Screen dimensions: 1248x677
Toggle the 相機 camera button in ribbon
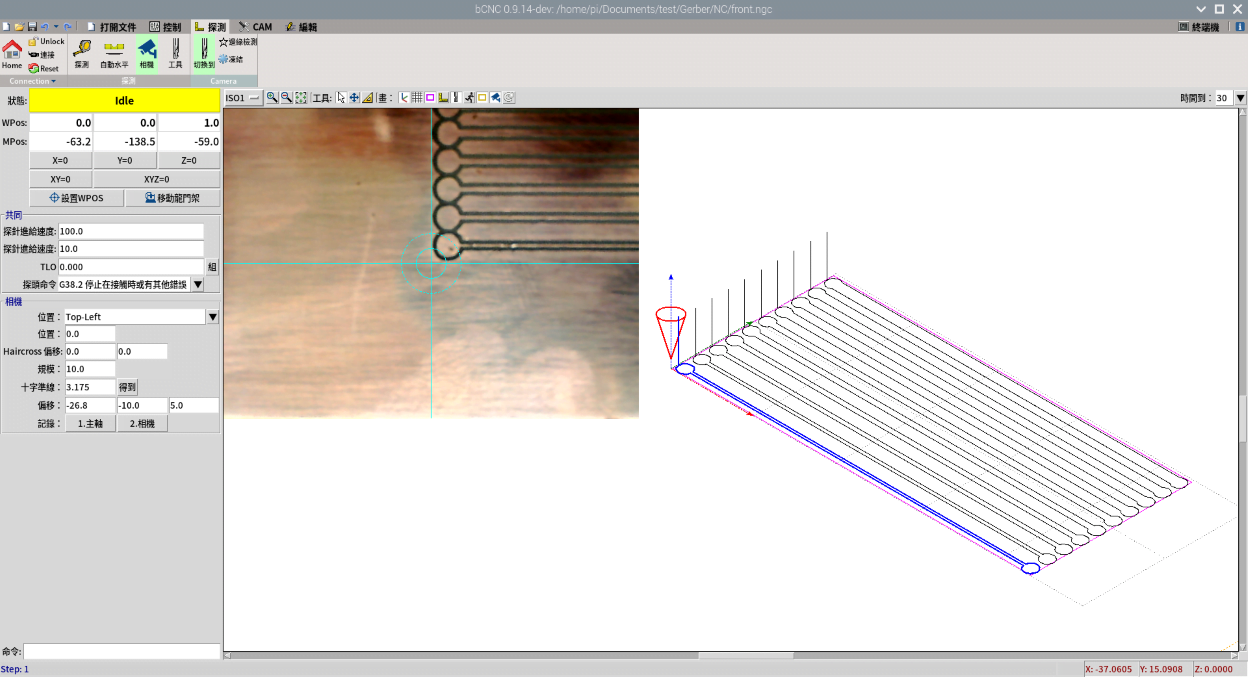click(147, 53)
